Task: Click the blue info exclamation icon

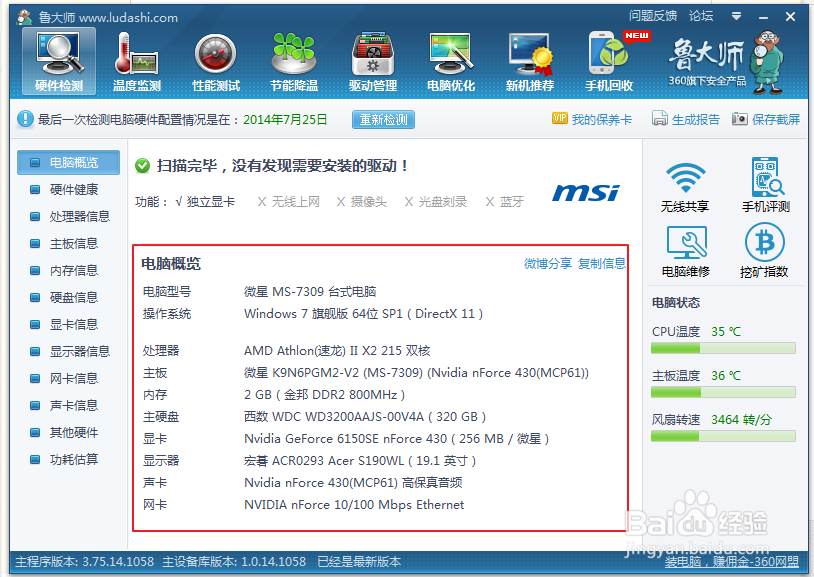Action: tap(25, 119)
